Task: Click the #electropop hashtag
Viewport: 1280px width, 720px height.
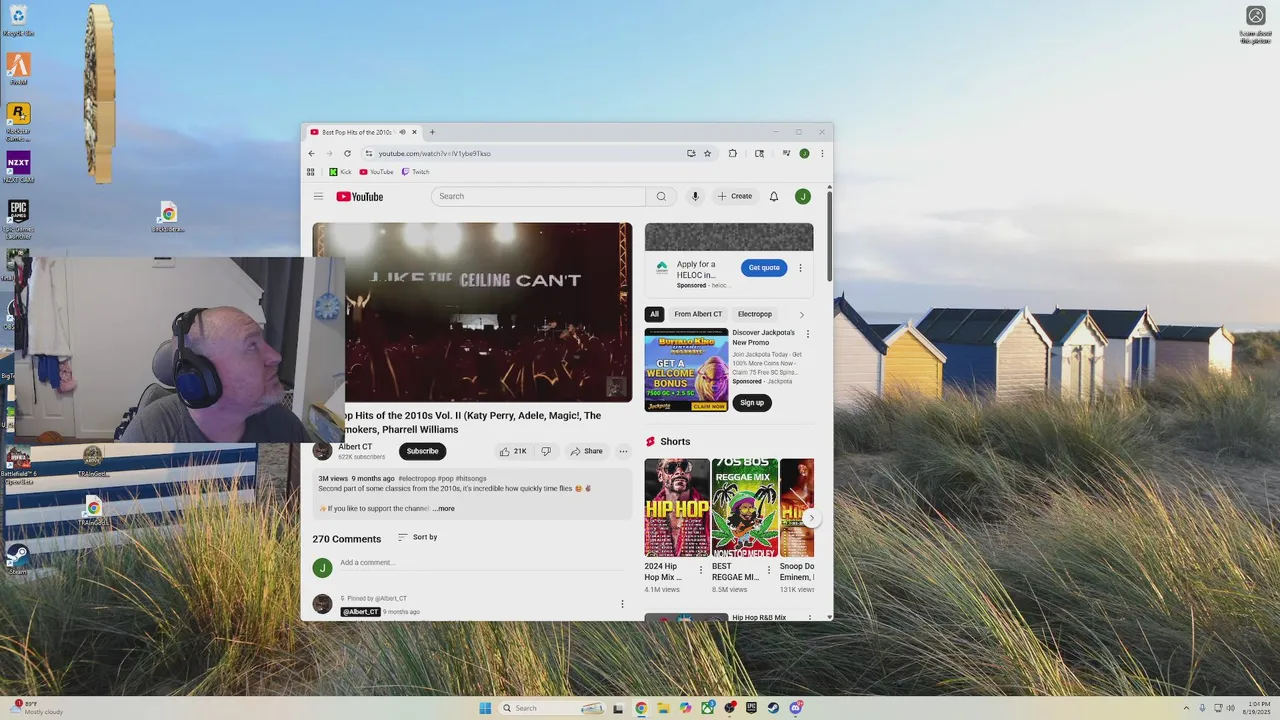Action: pyautogui.click(x=417, y=479)
